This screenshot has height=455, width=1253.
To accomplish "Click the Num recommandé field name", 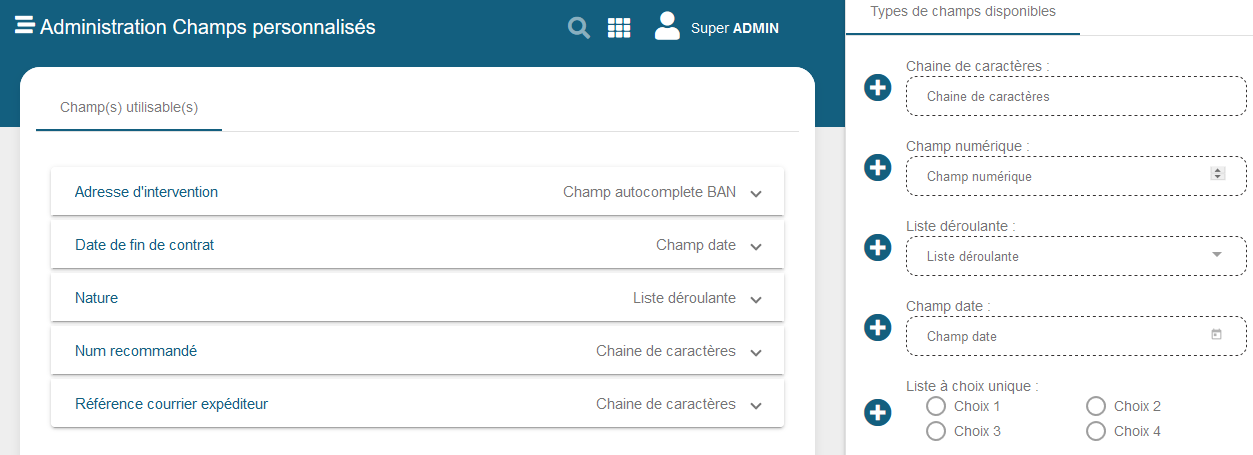I will pos(136,351).
